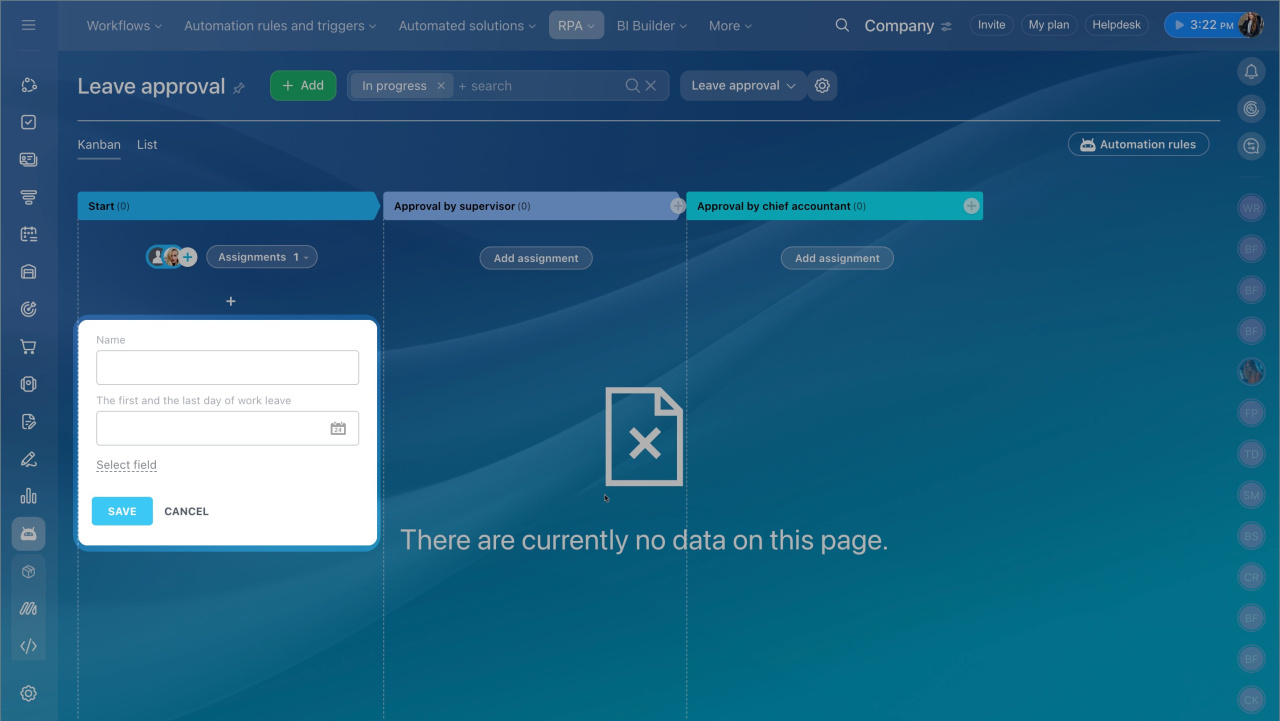1280x721 pixels.
Task: Switch to the List view tab
Action: [x=147, y=145]
